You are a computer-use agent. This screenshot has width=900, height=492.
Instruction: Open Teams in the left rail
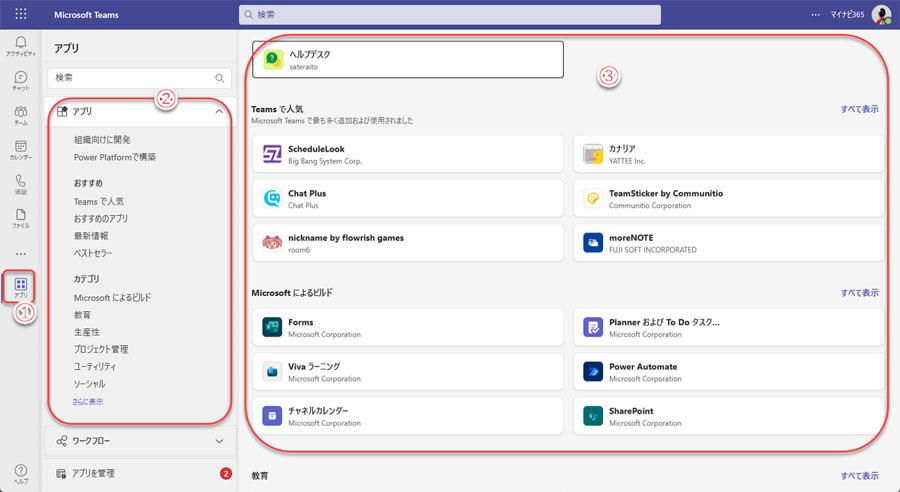tap(21, 115)
